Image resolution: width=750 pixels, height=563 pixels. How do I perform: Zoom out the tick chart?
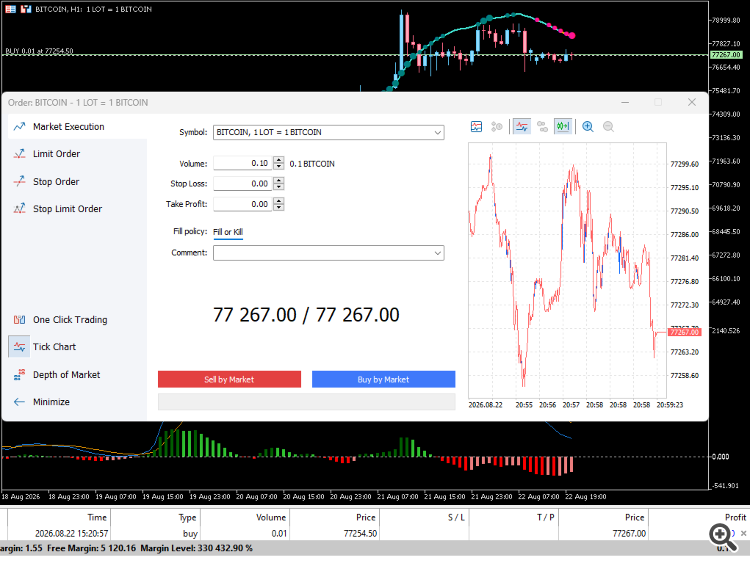pos(608,127)
